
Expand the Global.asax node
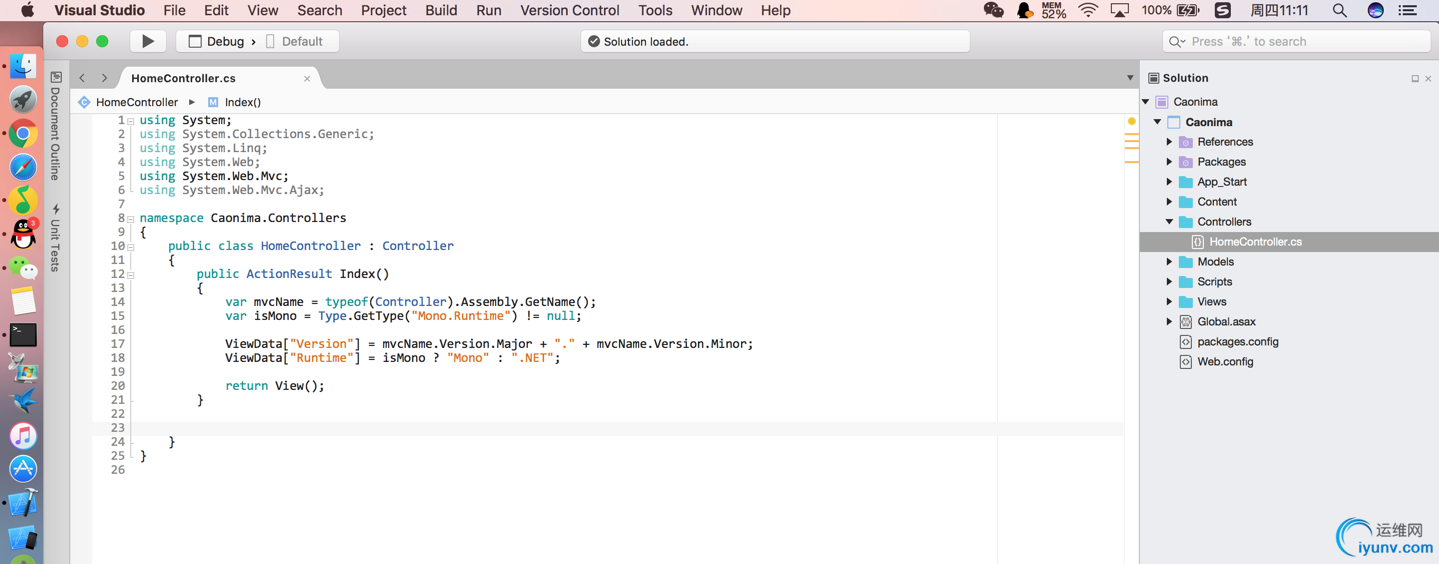1169,322
